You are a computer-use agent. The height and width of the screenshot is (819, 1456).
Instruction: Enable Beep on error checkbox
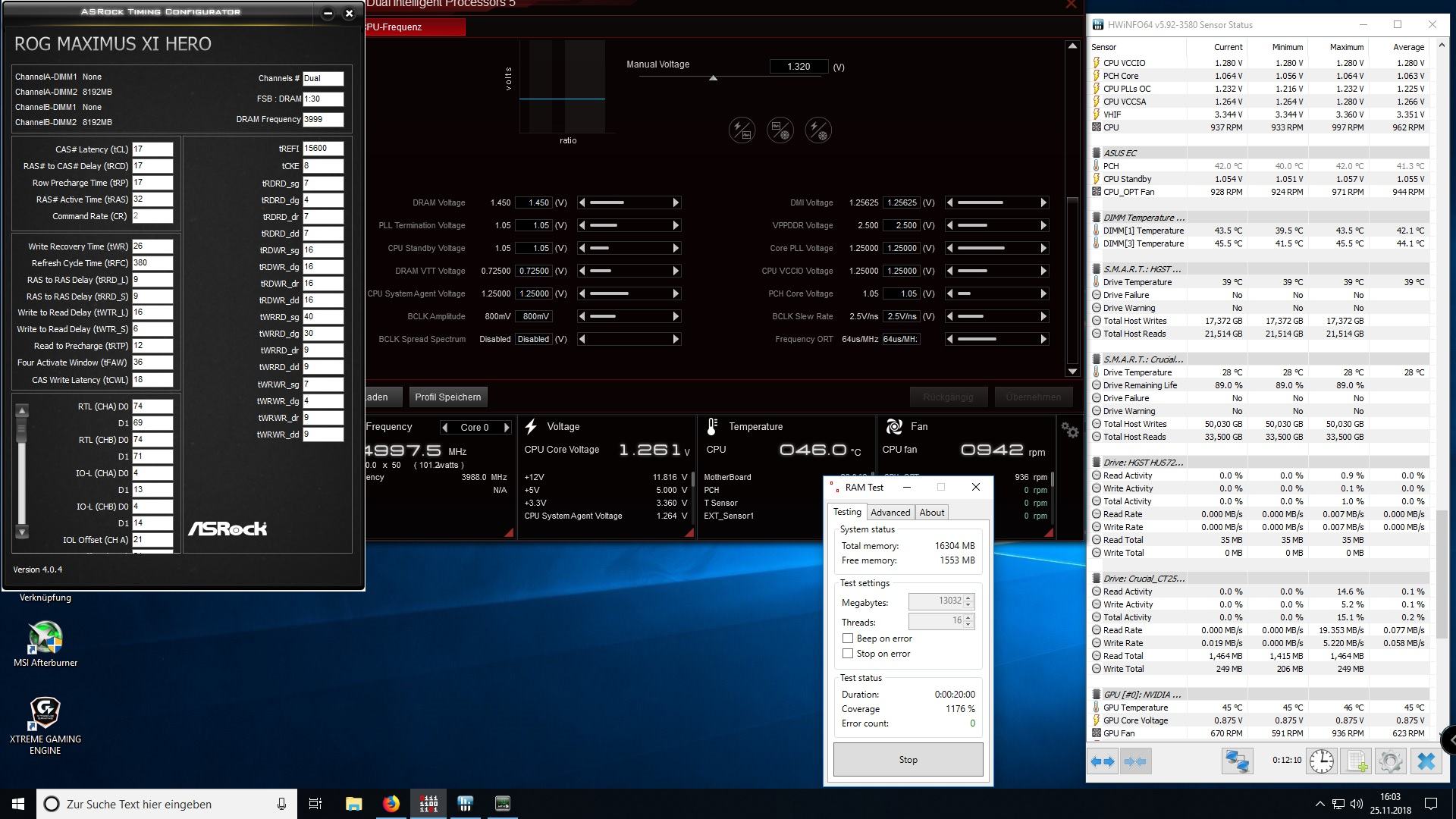(848, 639)
